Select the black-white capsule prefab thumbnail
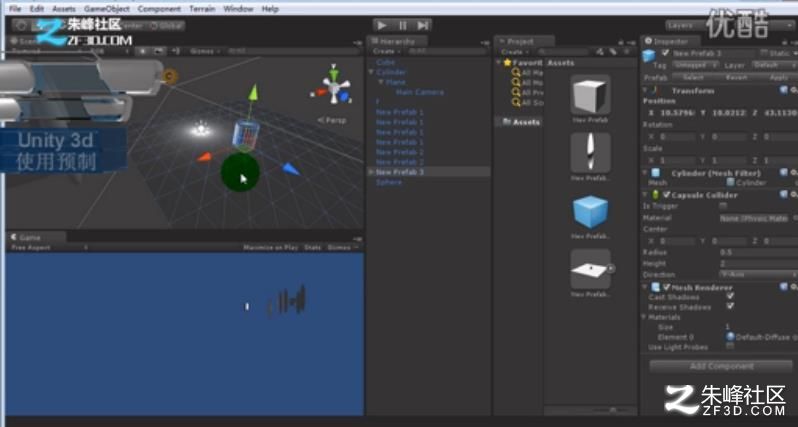Screen dimensions: 798x427 (x=590, y=153)
